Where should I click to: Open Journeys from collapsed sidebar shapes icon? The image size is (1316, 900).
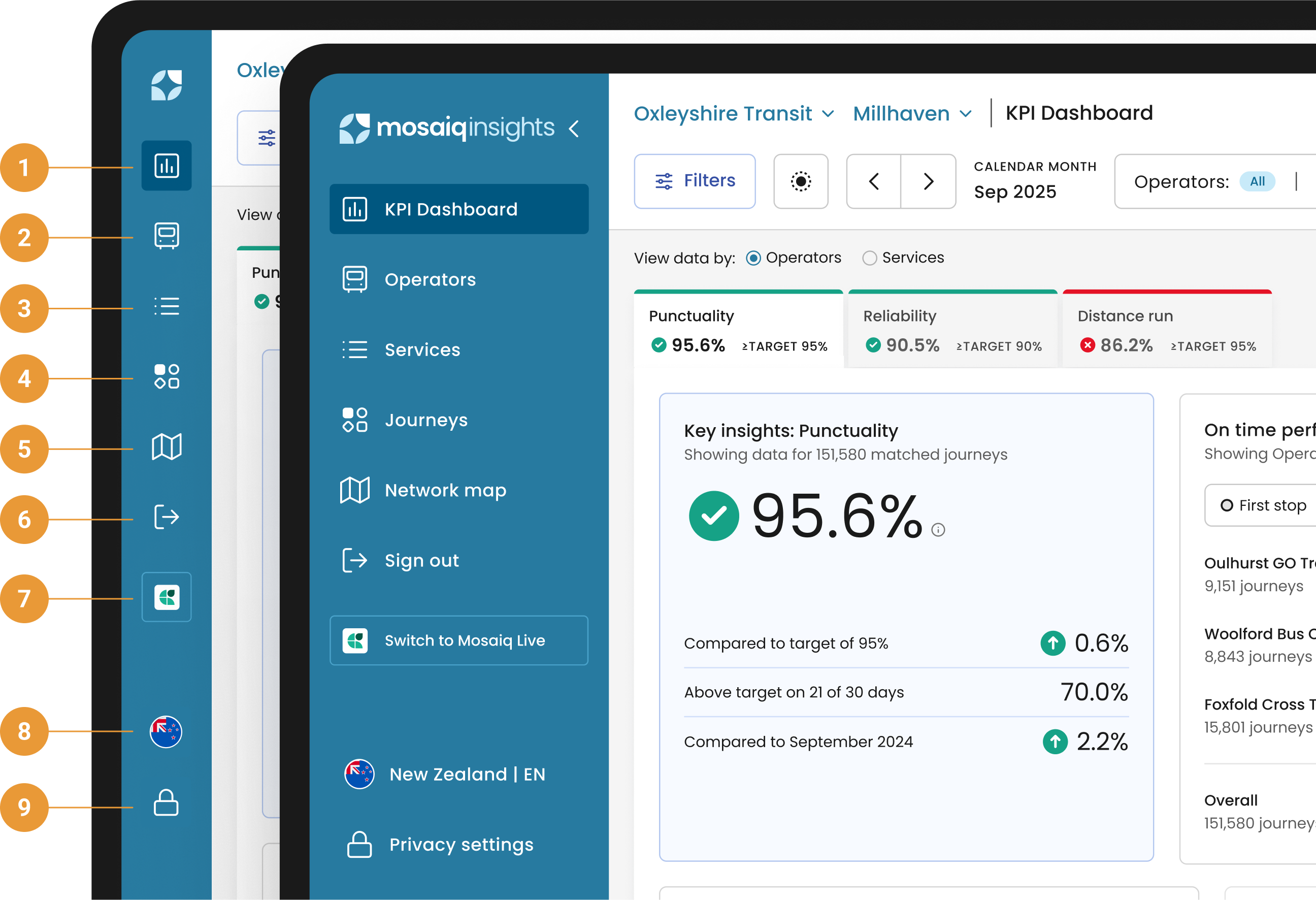click(x=167, y=377)
